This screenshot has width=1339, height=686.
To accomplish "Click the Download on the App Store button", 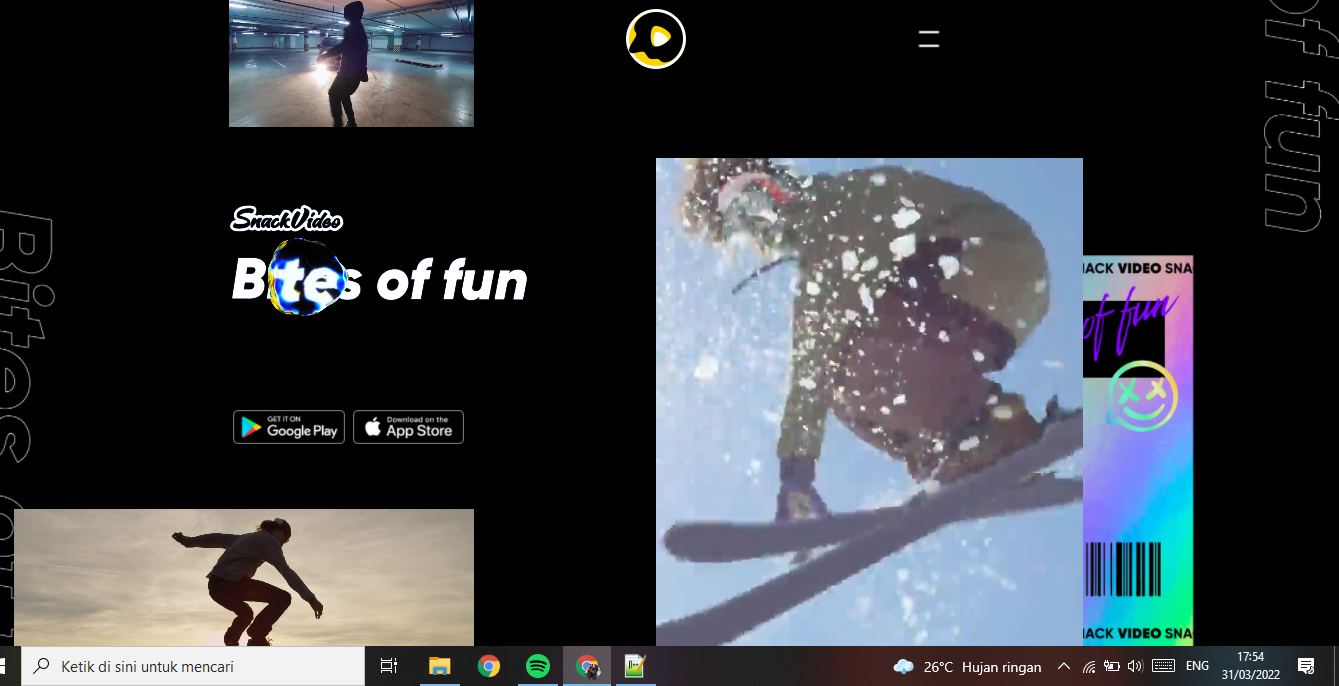I will 408,427.
